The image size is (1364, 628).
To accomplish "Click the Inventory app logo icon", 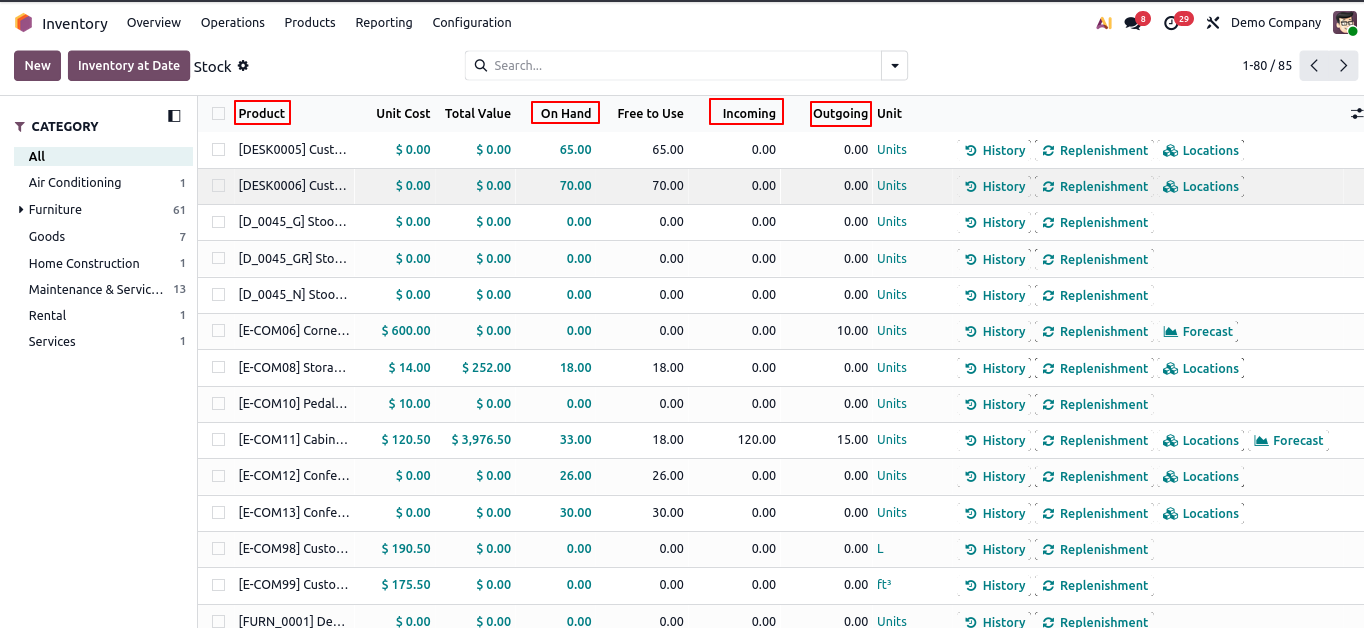I will 23,23.
